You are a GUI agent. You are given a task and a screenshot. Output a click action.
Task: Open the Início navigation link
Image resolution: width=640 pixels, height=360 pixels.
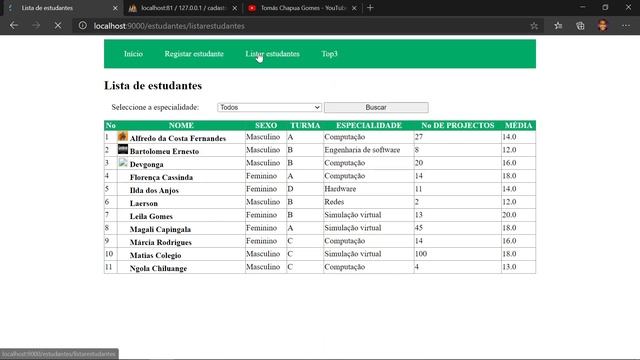click(x=133, y=54)
